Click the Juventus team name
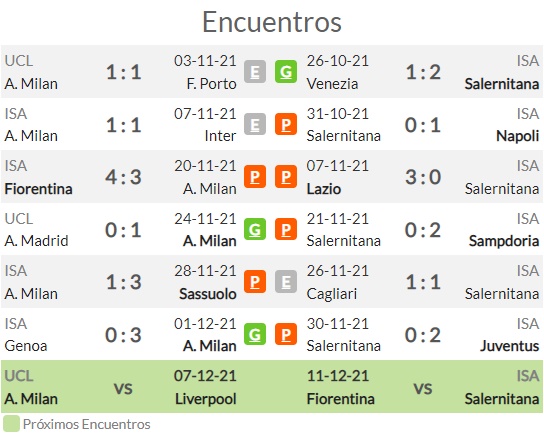 tap(510, 346)
